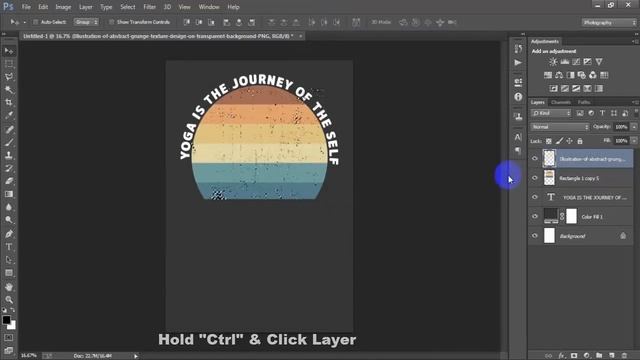
Task: Select the Blur tool
Action: [9, 207]
